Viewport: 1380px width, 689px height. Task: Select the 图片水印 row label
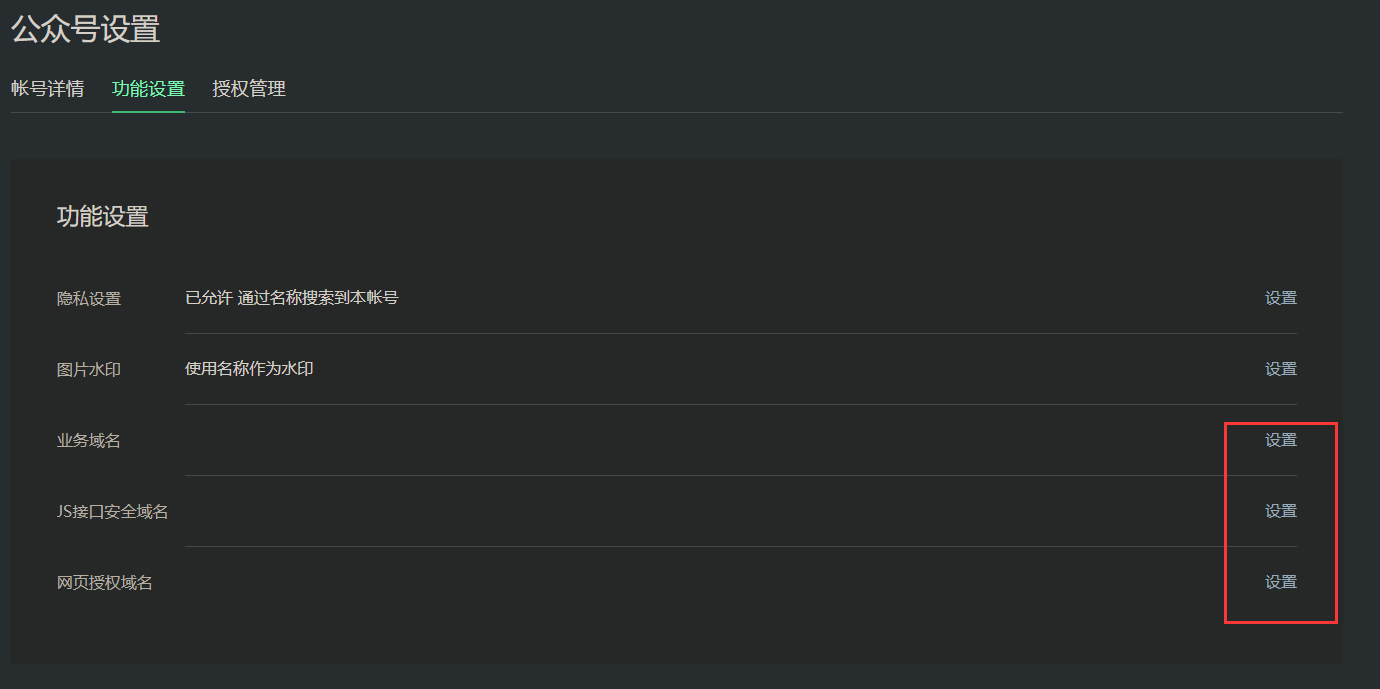tap(89, 370)
